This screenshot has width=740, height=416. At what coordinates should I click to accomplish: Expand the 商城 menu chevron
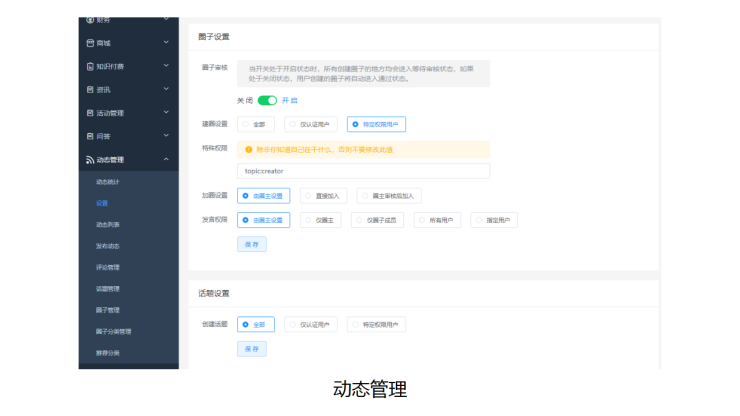(166, 42)
